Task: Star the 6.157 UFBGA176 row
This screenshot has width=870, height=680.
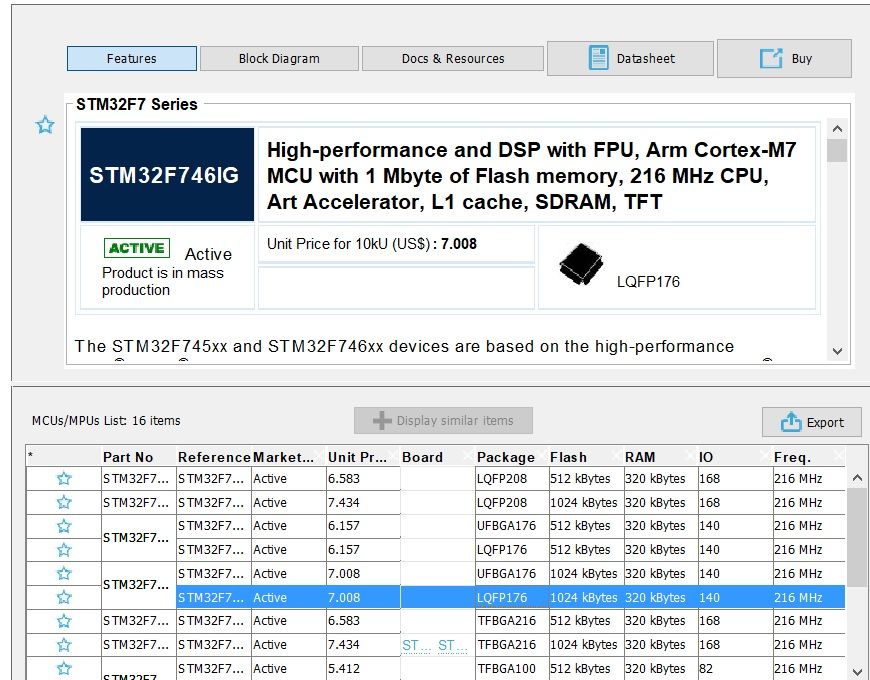Action: tap(64, 525)
